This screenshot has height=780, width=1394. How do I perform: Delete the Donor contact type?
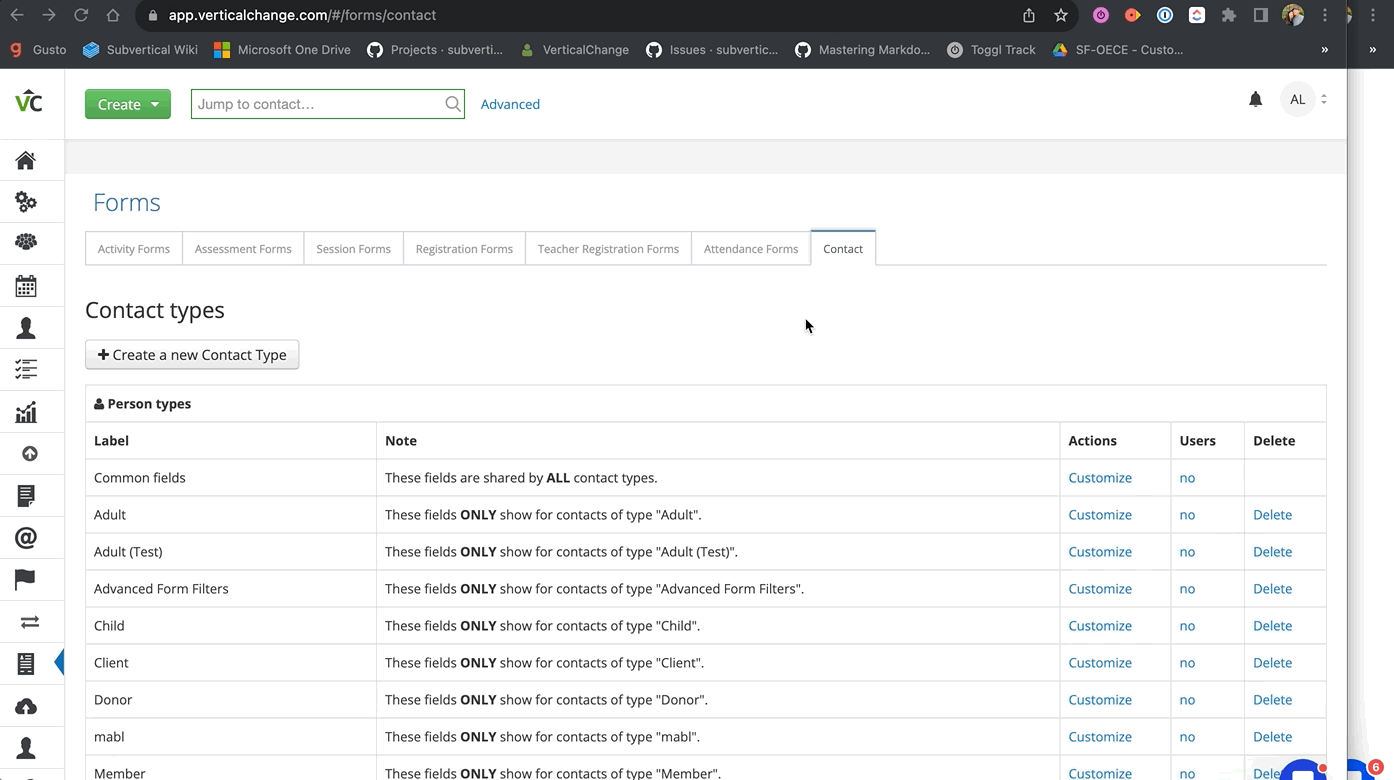click(1272, 700)
